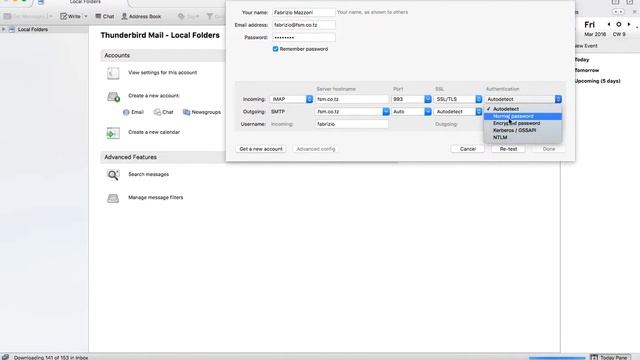Click the Write toolbar button
The width and height of the screenshot is (640, 360).
[x=71, y=16]
